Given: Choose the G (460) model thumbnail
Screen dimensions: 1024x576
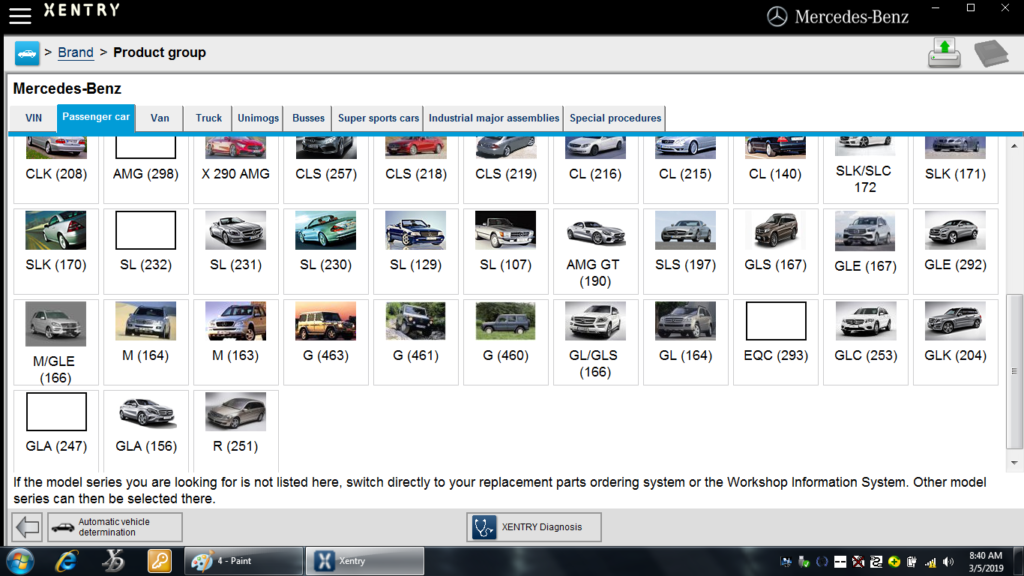Looking at the screenshot, I should tap(505, 321).
